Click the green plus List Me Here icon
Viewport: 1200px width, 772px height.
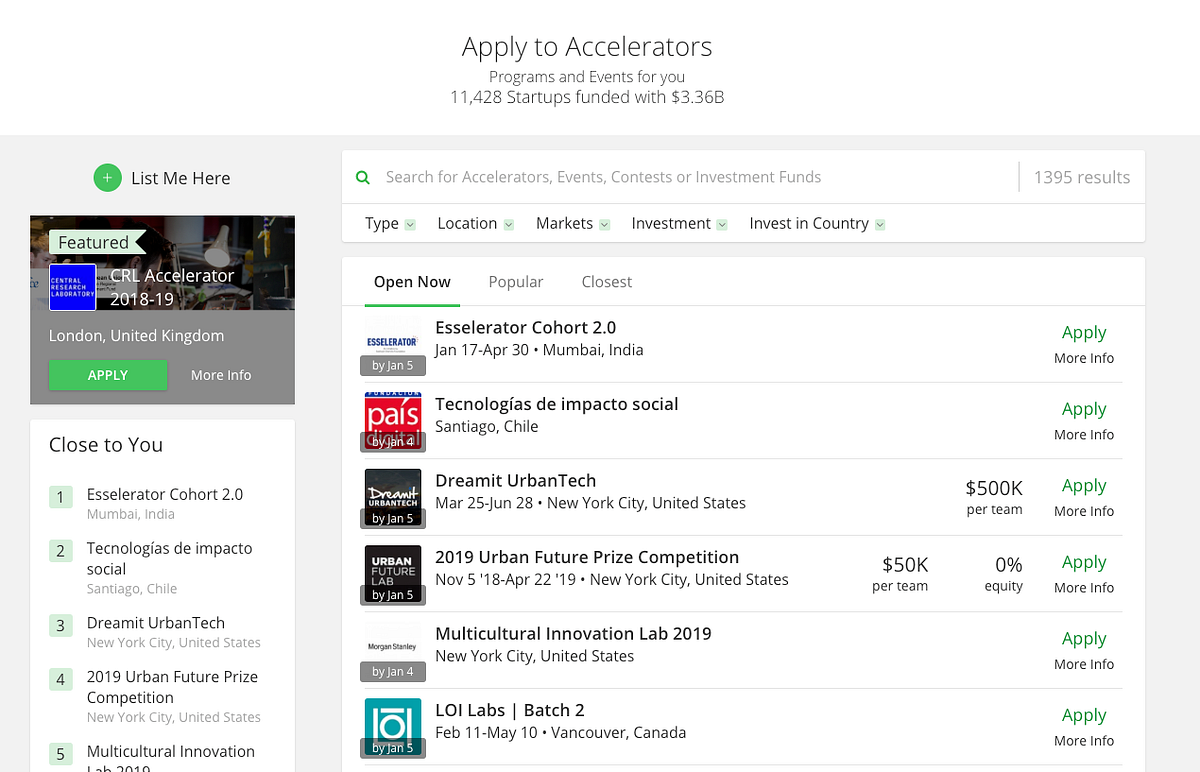107,178
